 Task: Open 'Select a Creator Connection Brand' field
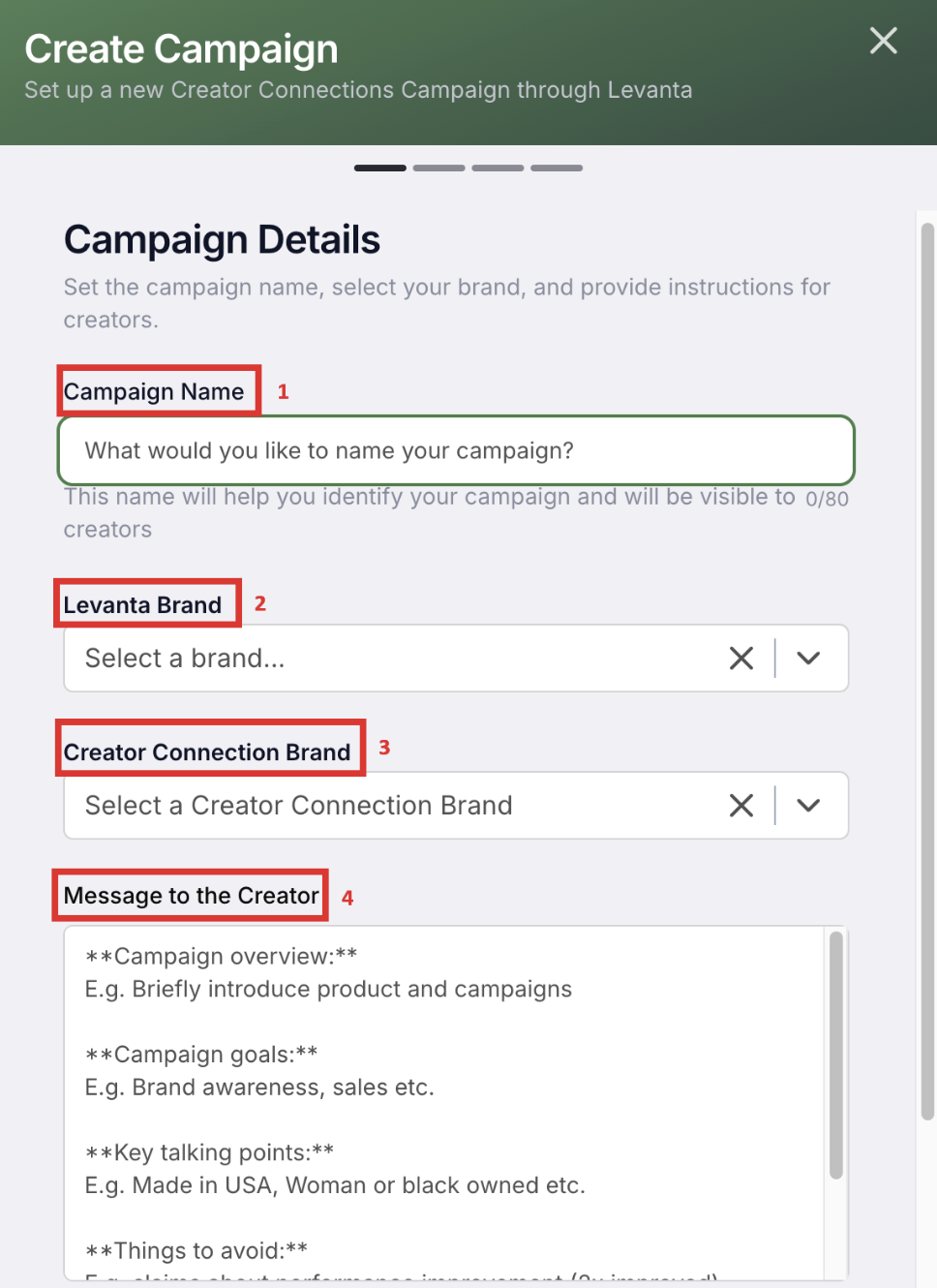pyautogui.click(x=387, y=806)
